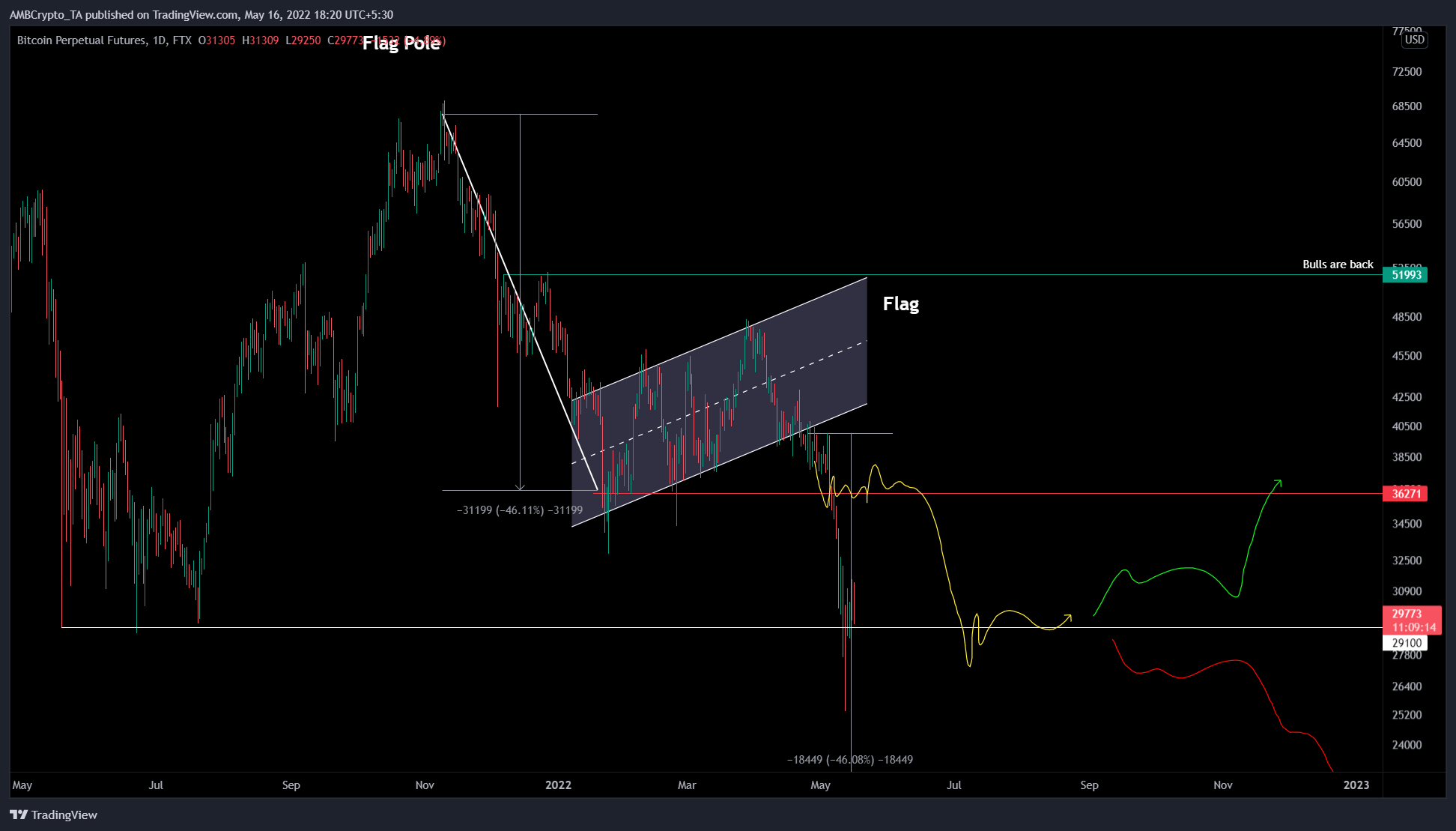Click the 'May' label right of 2022

821,785
